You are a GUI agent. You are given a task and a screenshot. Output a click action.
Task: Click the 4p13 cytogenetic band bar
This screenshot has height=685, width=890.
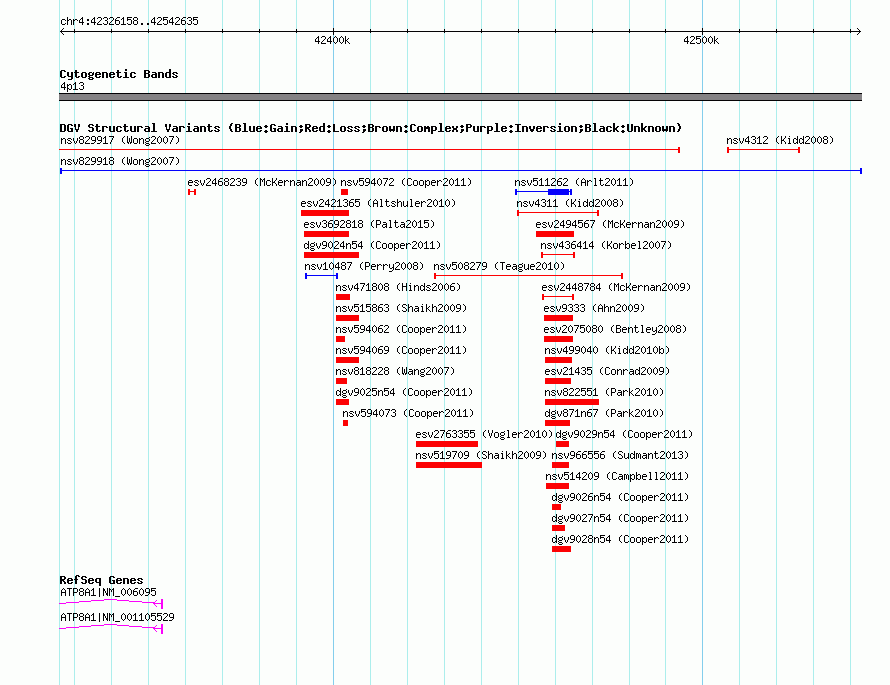tap(460, 97)
